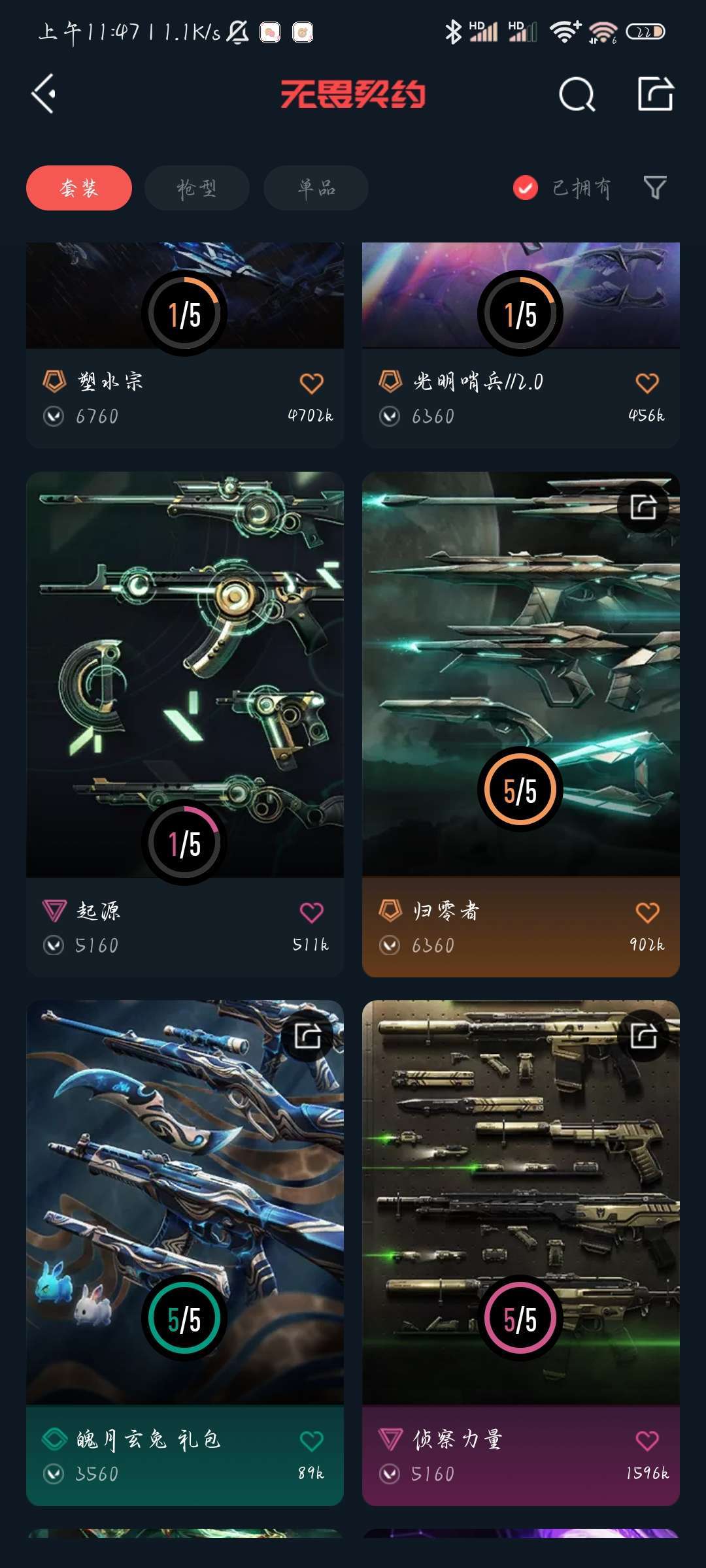Tap the 1/5 progress ring on 起源
Image resolution: width=706 pixels, height=1568 pixels.
point(185,843)
